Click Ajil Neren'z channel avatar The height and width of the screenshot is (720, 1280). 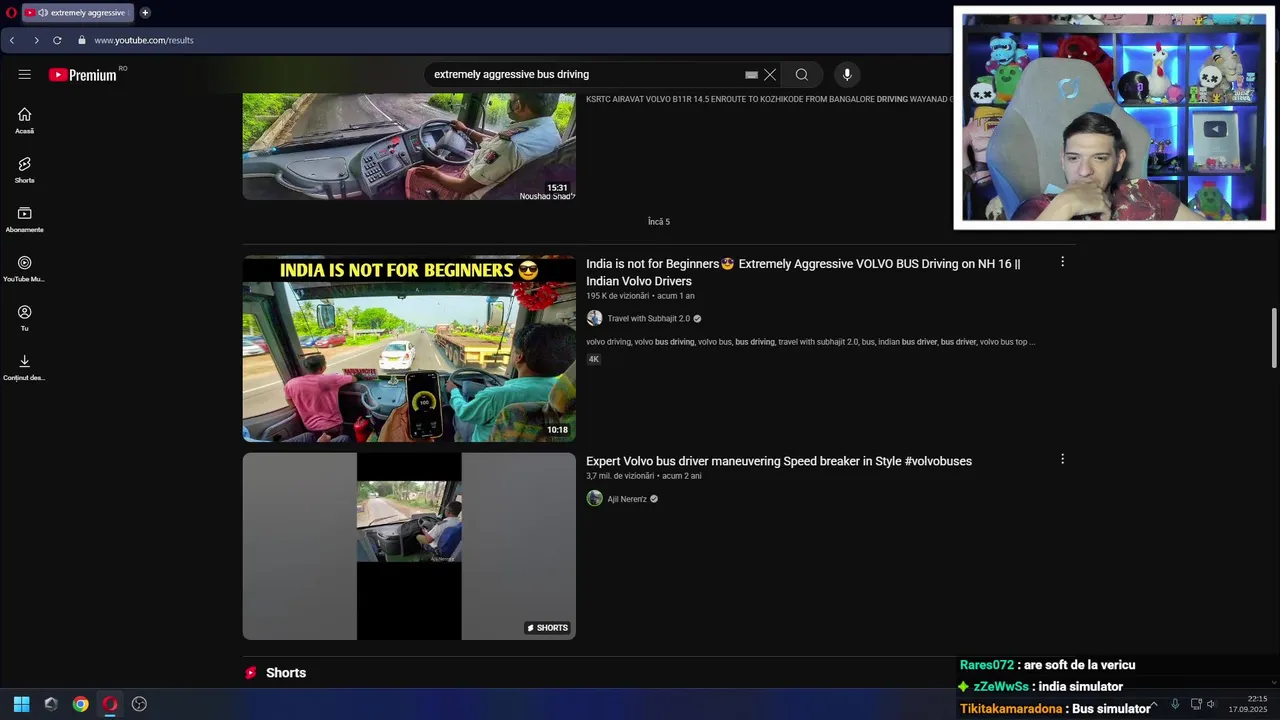pos(594,498)
